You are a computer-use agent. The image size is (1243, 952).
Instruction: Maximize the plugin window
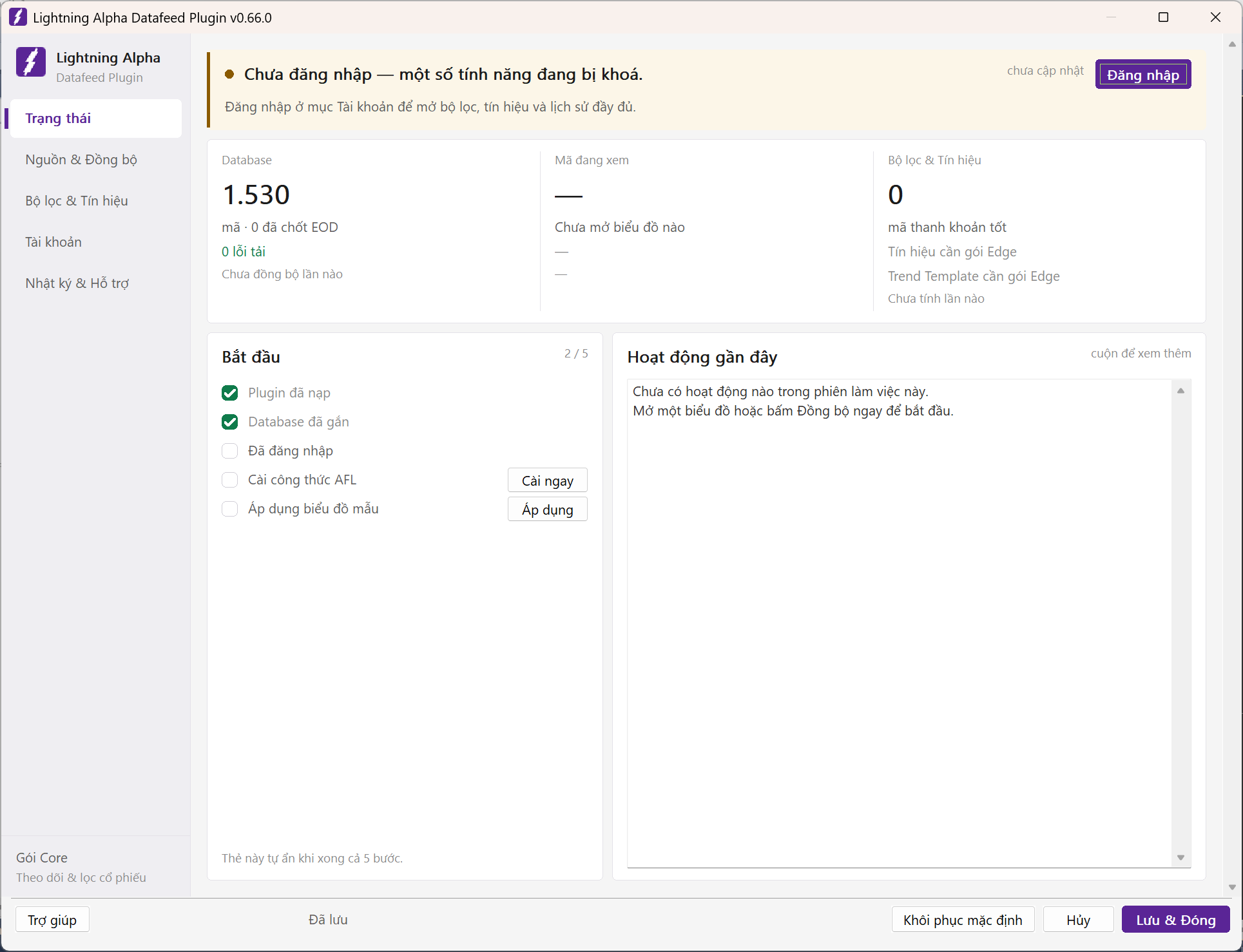pos(1163,17)
